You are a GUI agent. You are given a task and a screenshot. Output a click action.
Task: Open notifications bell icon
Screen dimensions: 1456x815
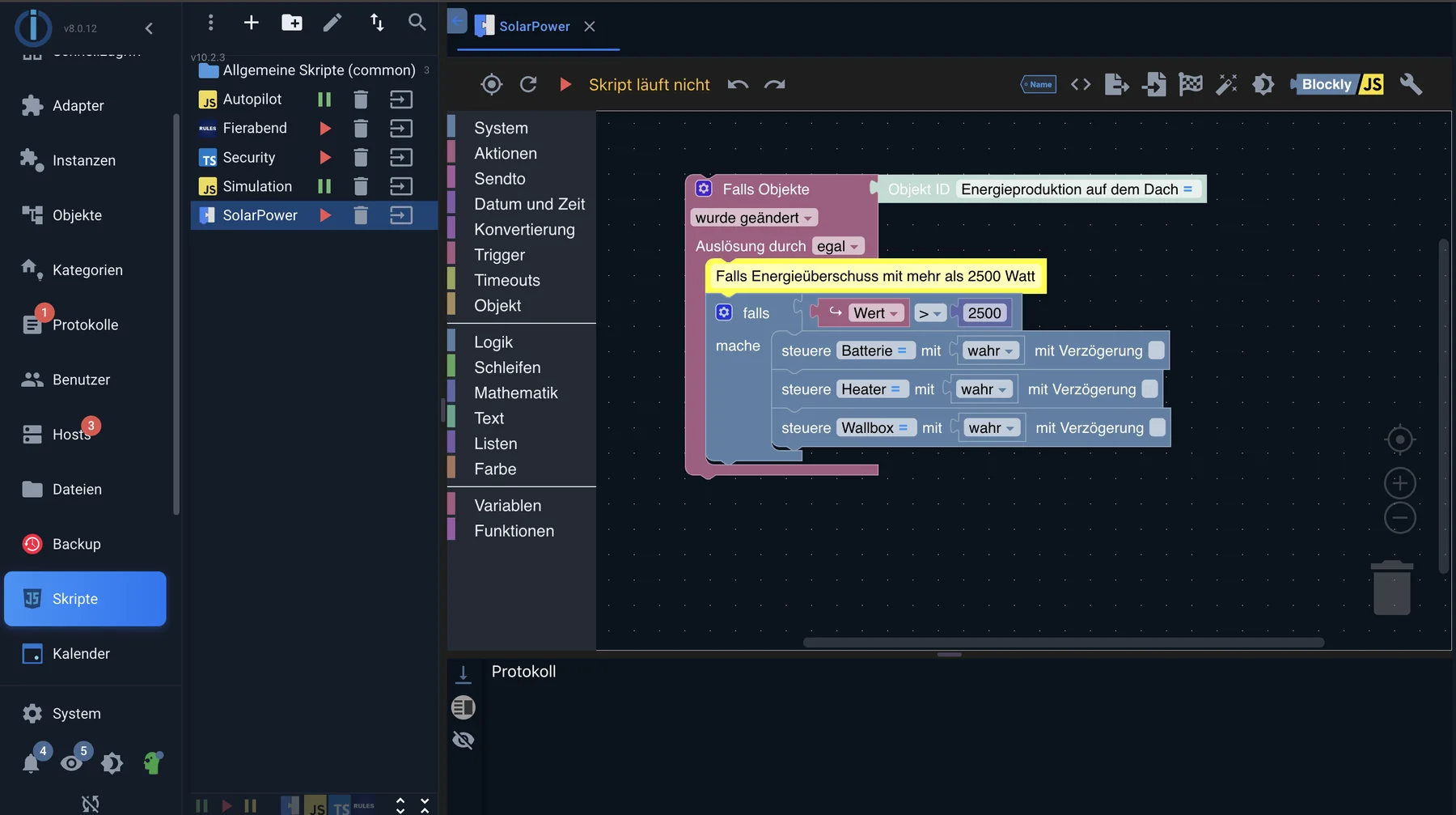(31, 763)
